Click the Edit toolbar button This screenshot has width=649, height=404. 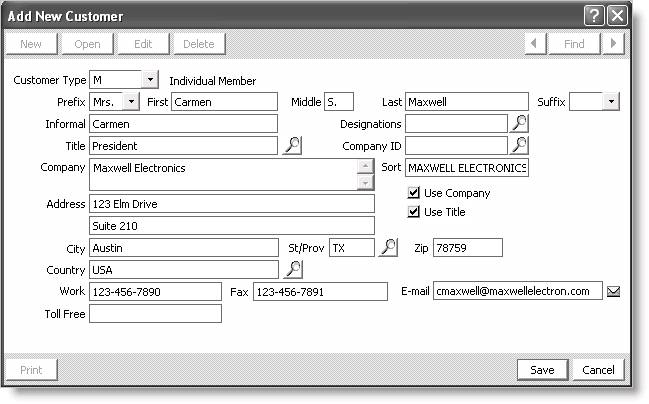coord(143,44)
